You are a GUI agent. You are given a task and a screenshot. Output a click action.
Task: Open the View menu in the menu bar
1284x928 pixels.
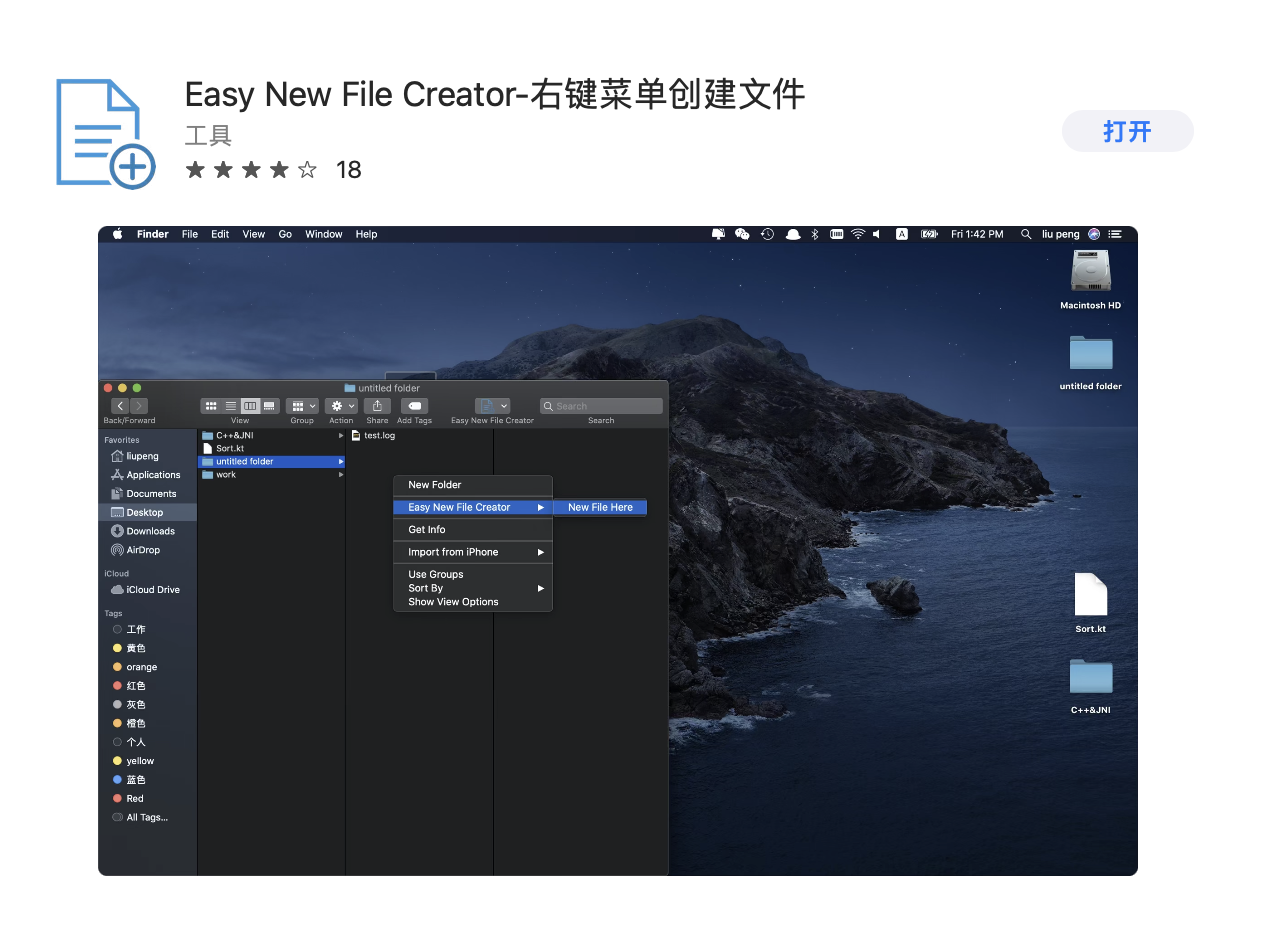[254, 234]
